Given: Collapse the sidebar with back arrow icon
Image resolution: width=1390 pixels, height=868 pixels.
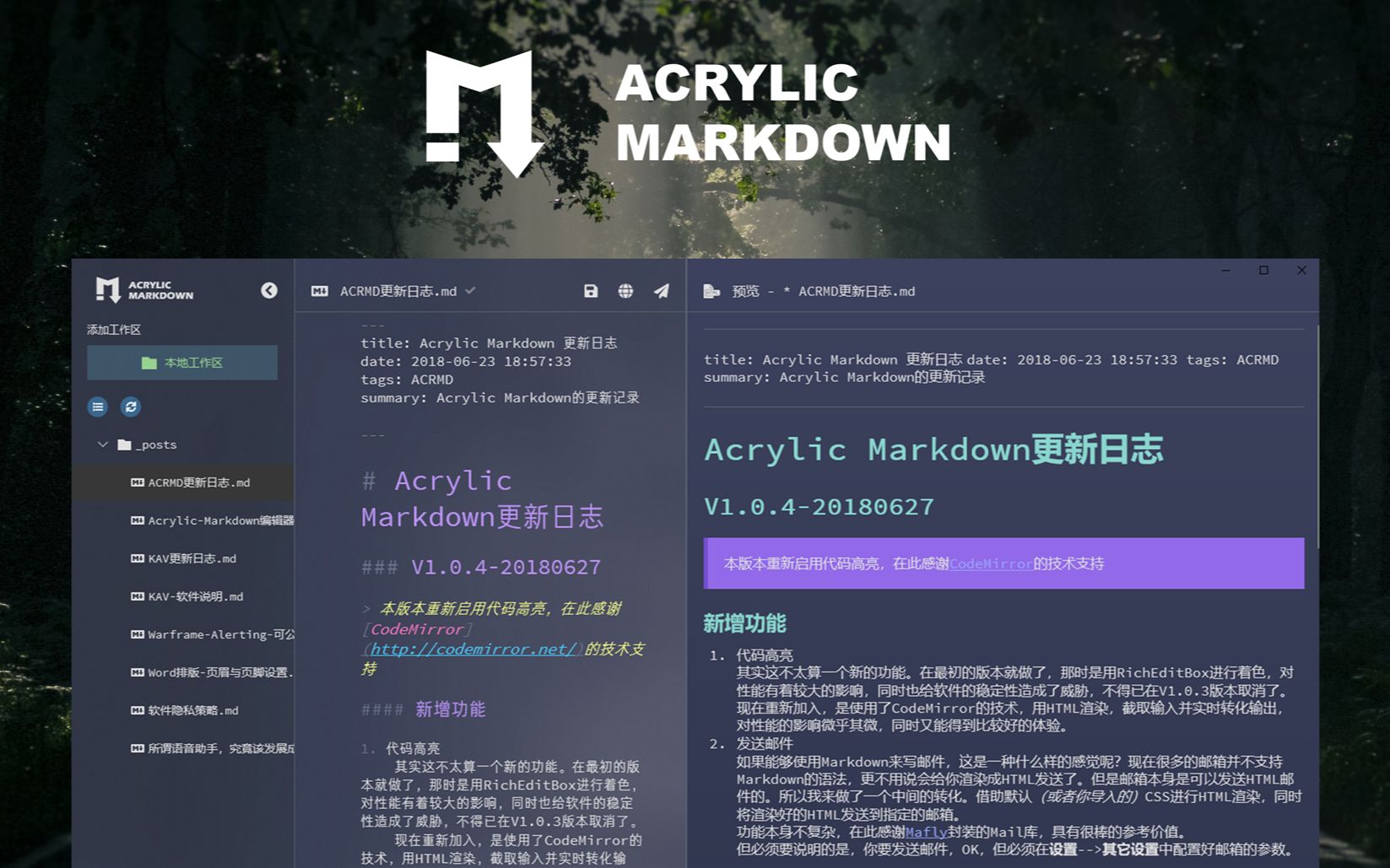Looking at the screenshot, I should click(x=268, y=290).
